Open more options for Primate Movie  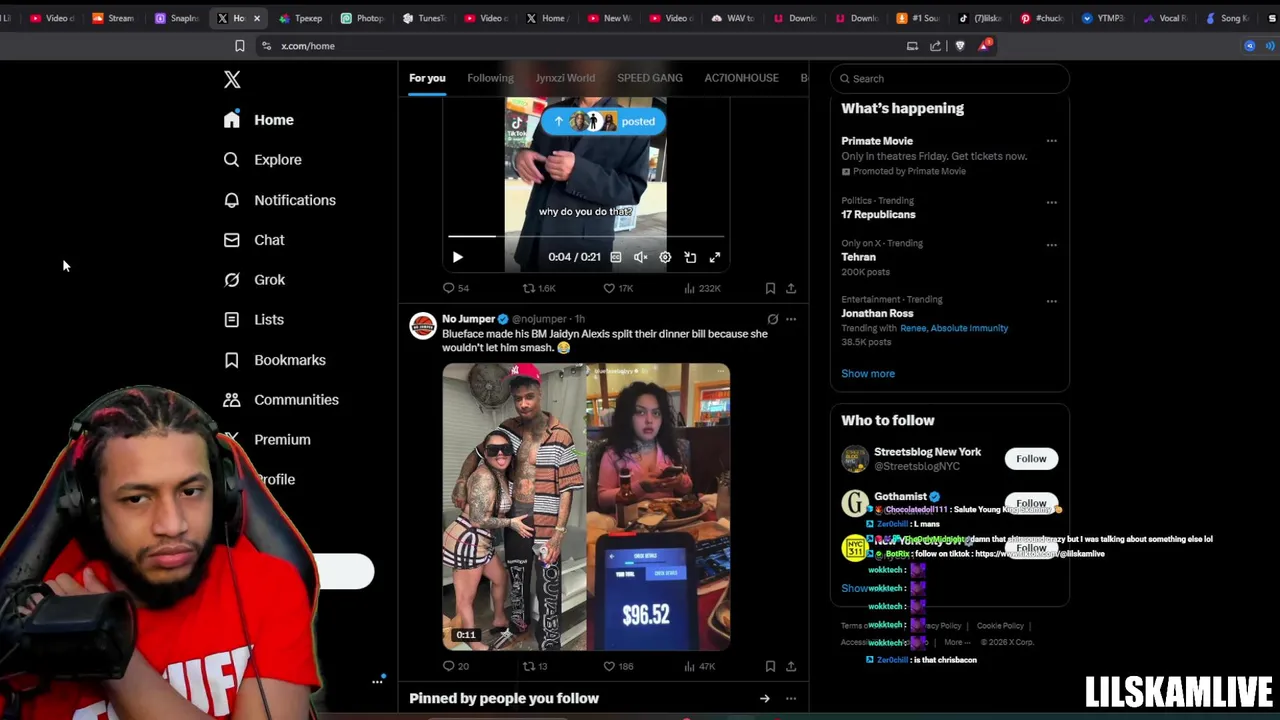(1051, 141)
